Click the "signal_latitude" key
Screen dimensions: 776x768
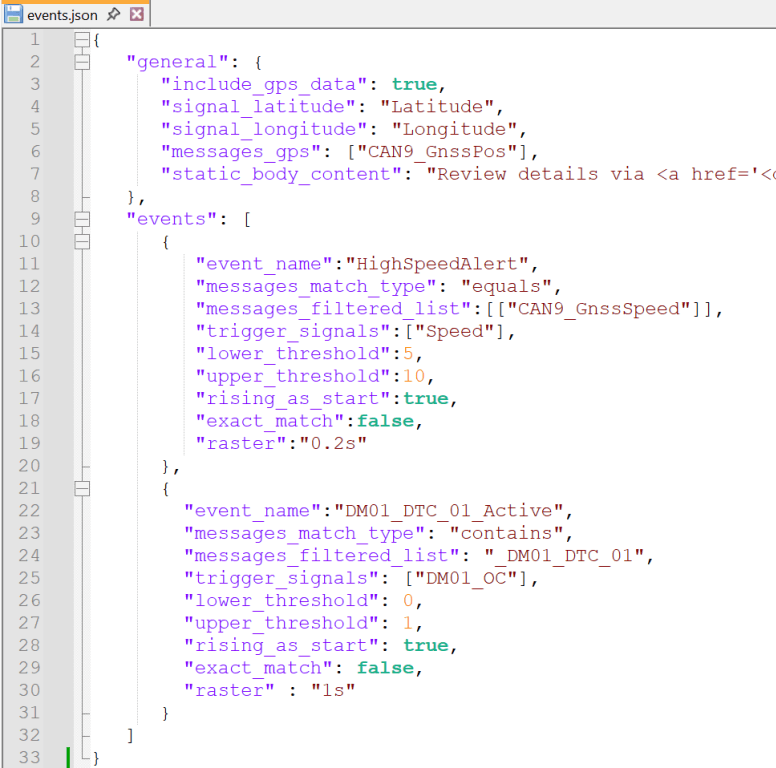(x=258, y=107)
